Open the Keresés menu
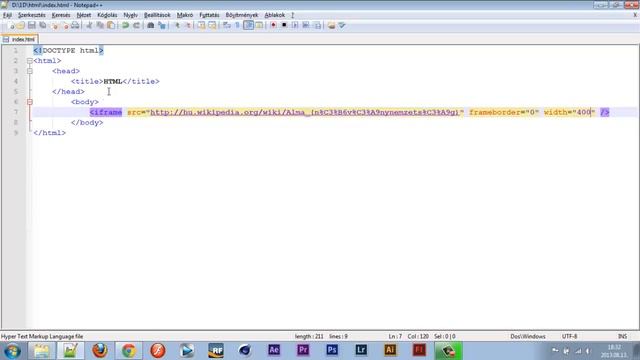 (x=61, y=15)
